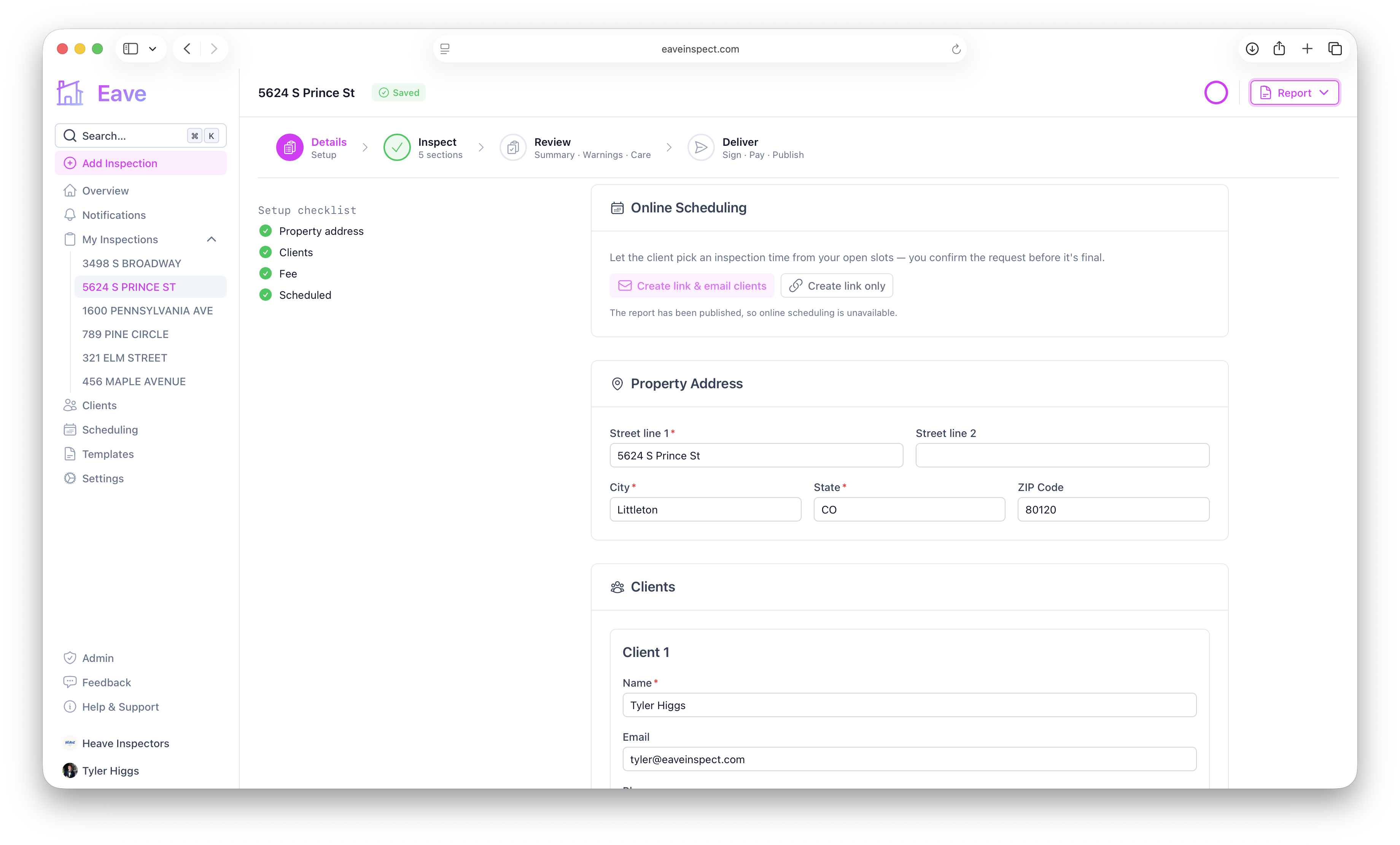Go back in Safari
The height and width of the screenshot is (845, 1400).
tap(187, 49)
